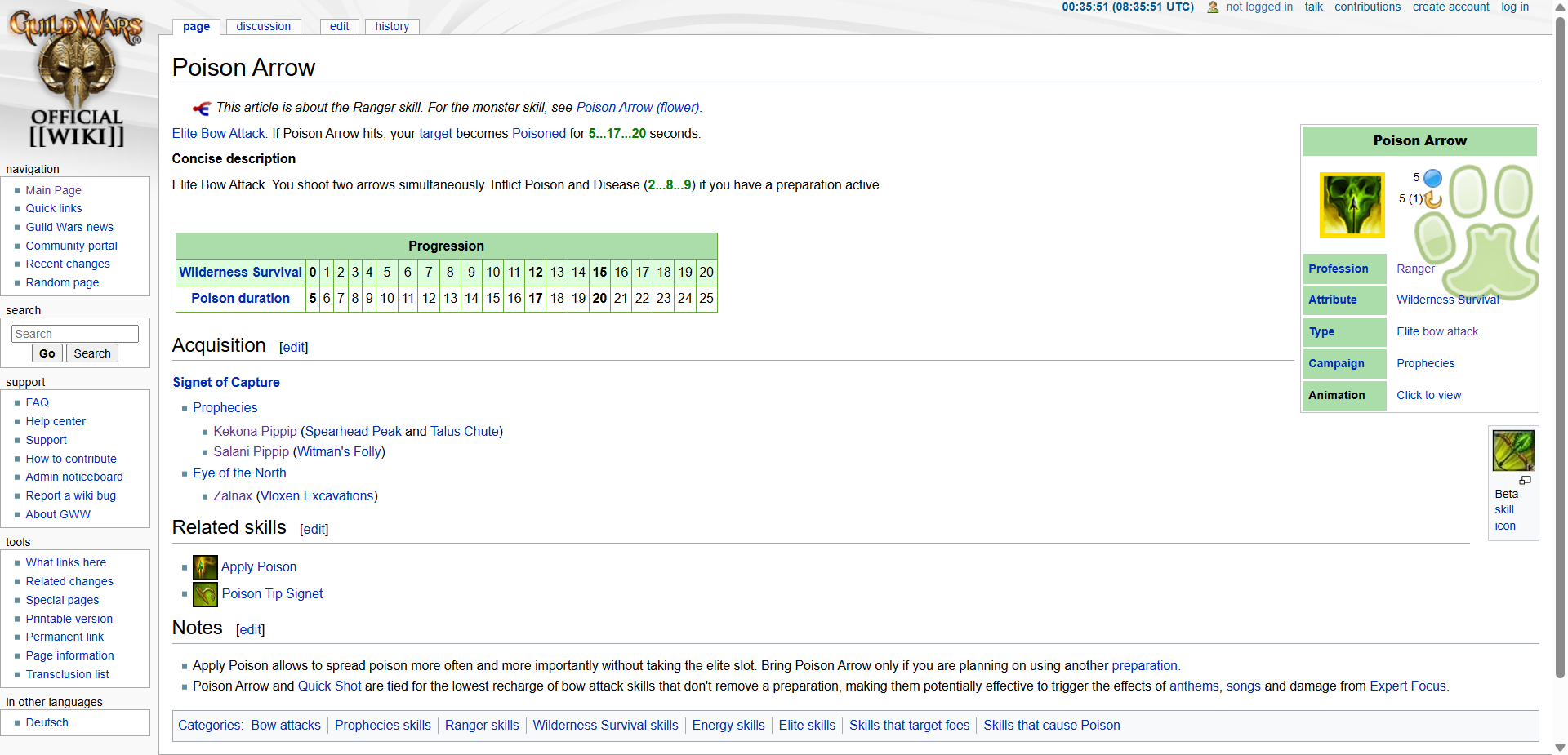Open Kekona Pippip link

click(255, 432)
